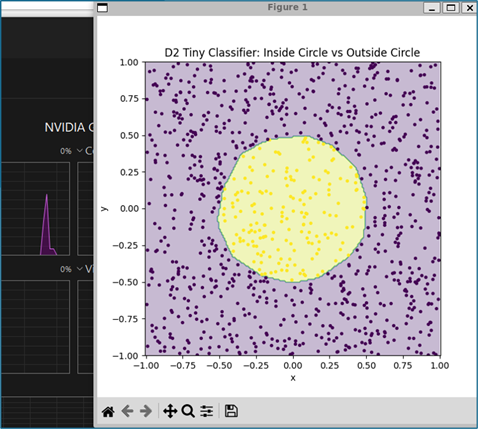
Task: Click the 0.50 tick label on the y axis
Action: coord(129,135)
